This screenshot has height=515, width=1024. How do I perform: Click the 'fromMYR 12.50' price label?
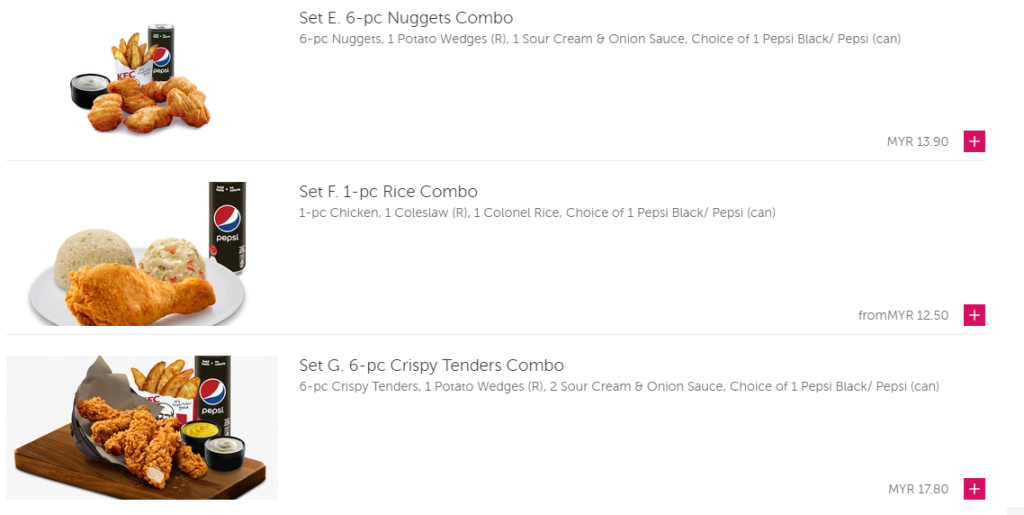pos(903,315)
